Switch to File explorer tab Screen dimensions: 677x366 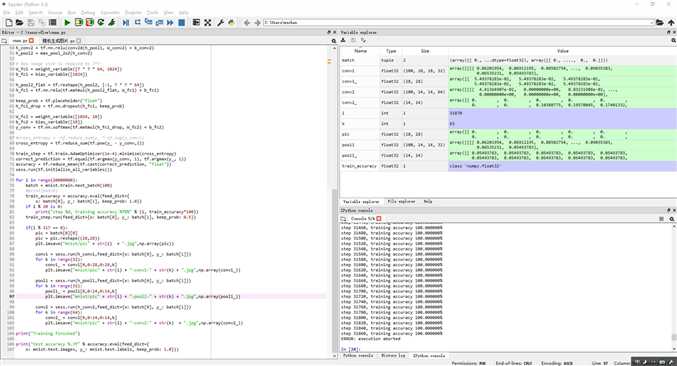coord(401,202)
